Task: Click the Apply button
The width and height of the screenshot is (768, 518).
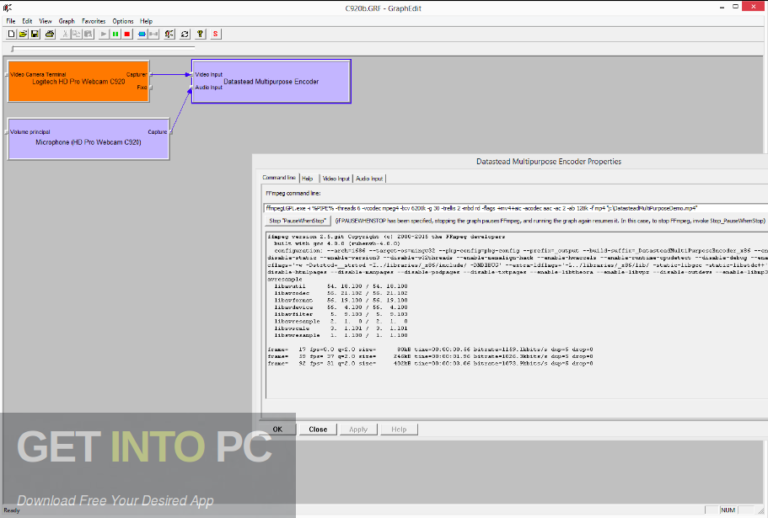Action: (x=358, y=429)
